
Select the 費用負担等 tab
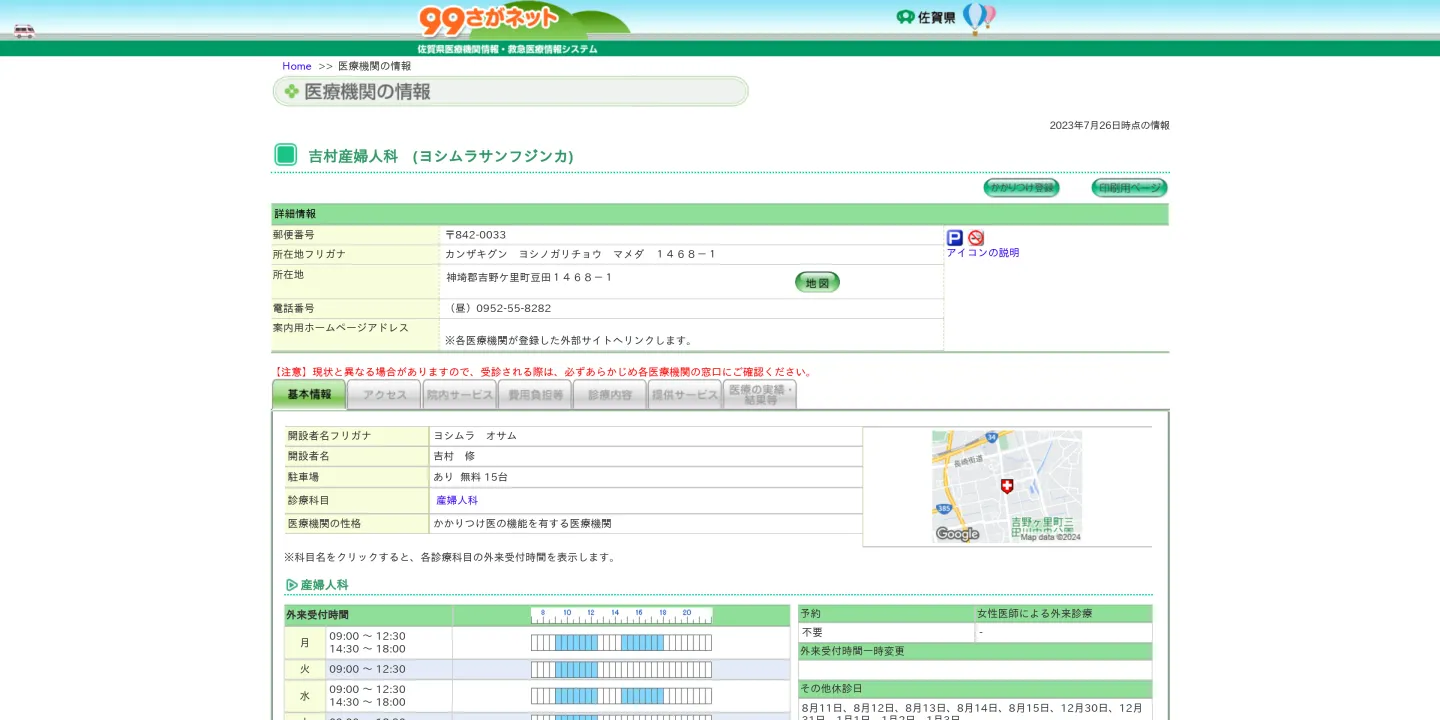tap(535, 395)
